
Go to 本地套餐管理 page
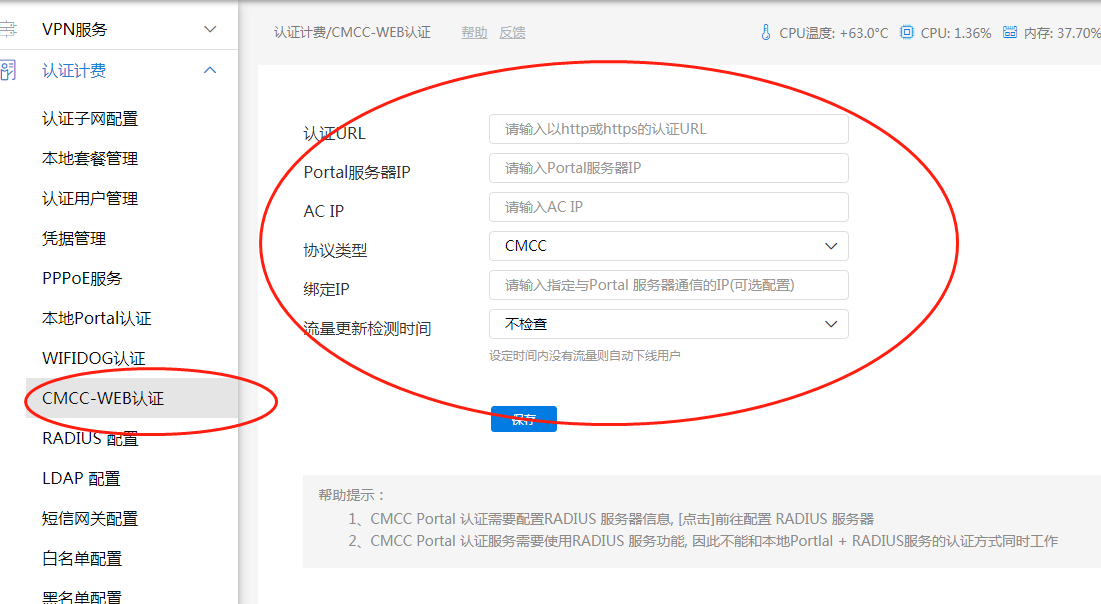(90, 159)
